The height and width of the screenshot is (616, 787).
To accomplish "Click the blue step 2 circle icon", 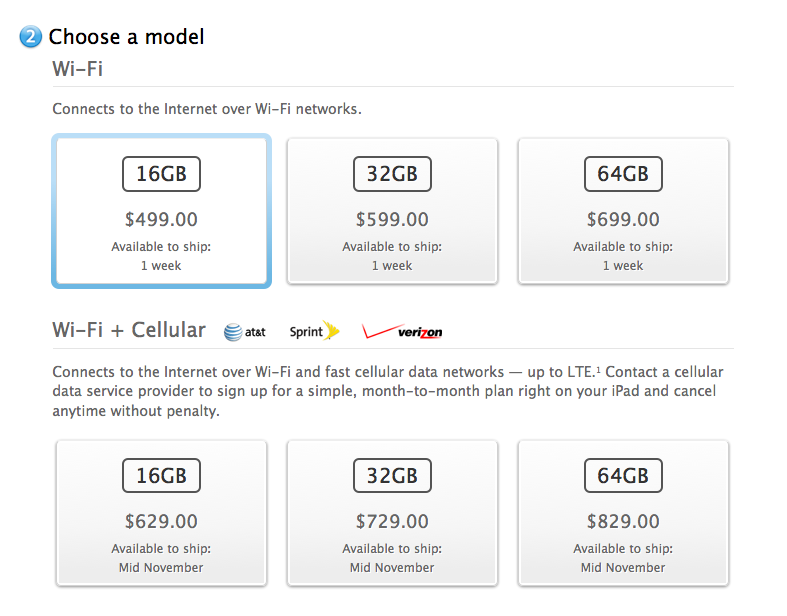I will (31, 37).
